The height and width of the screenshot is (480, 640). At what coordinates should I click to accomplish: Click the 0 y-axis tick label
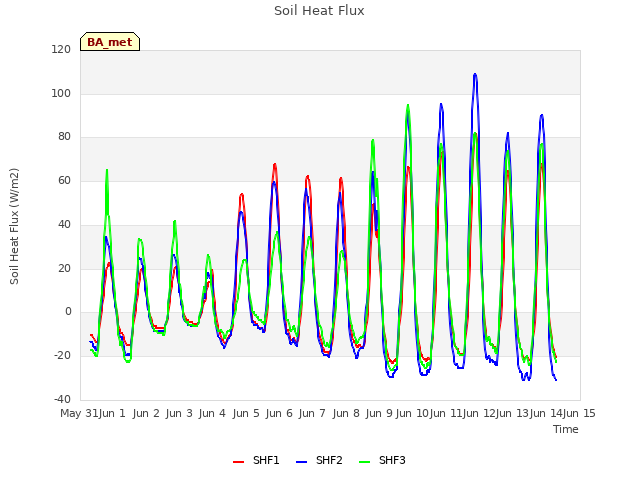(x=68, y=312)
